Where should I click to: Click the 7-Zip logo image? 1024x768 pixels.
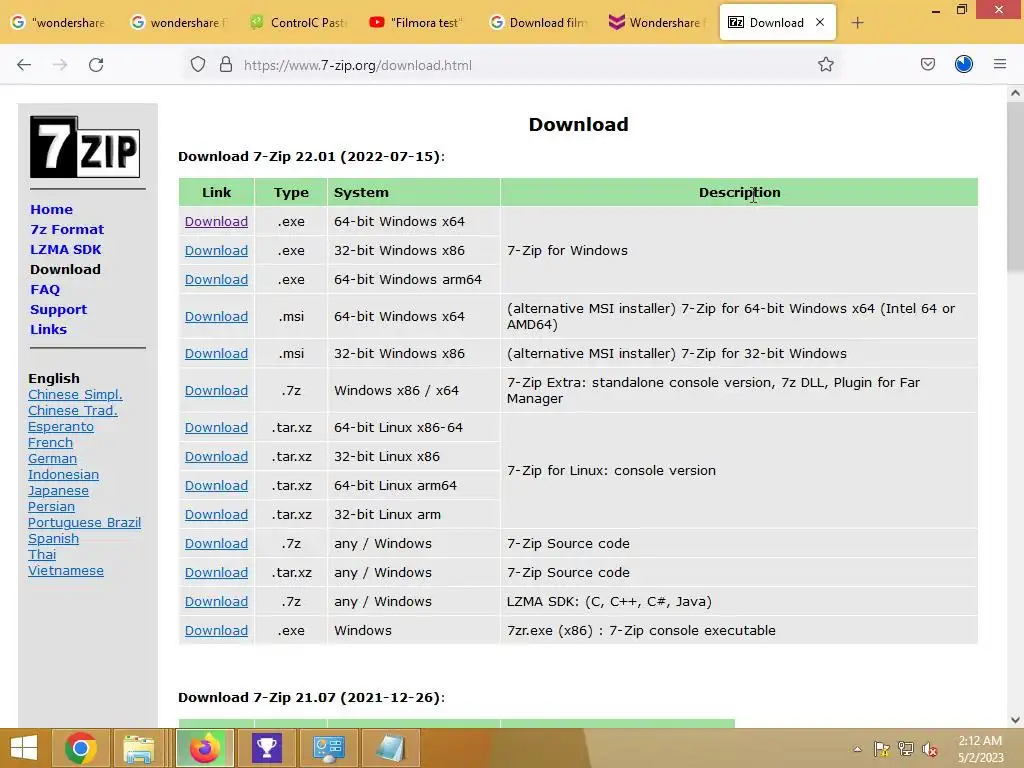85,147
